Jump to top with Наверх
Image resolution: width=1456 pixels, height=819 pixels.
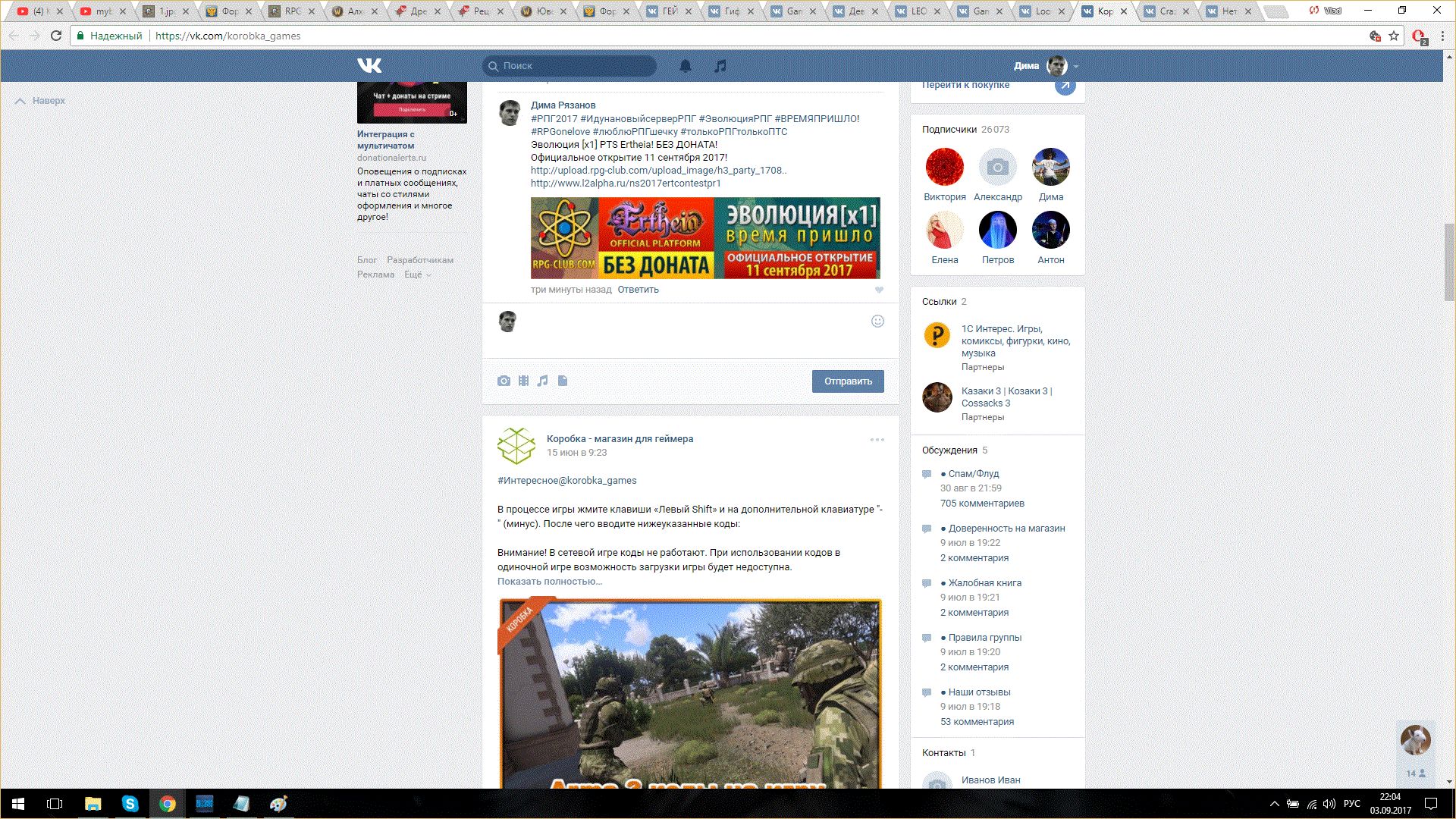(41, 101)
